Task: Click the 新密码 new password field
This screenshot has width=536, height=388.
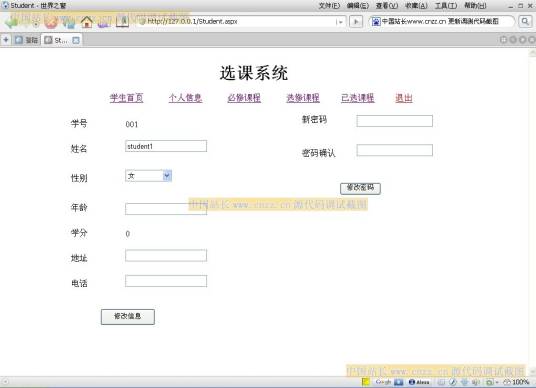Action: point(394,121)
